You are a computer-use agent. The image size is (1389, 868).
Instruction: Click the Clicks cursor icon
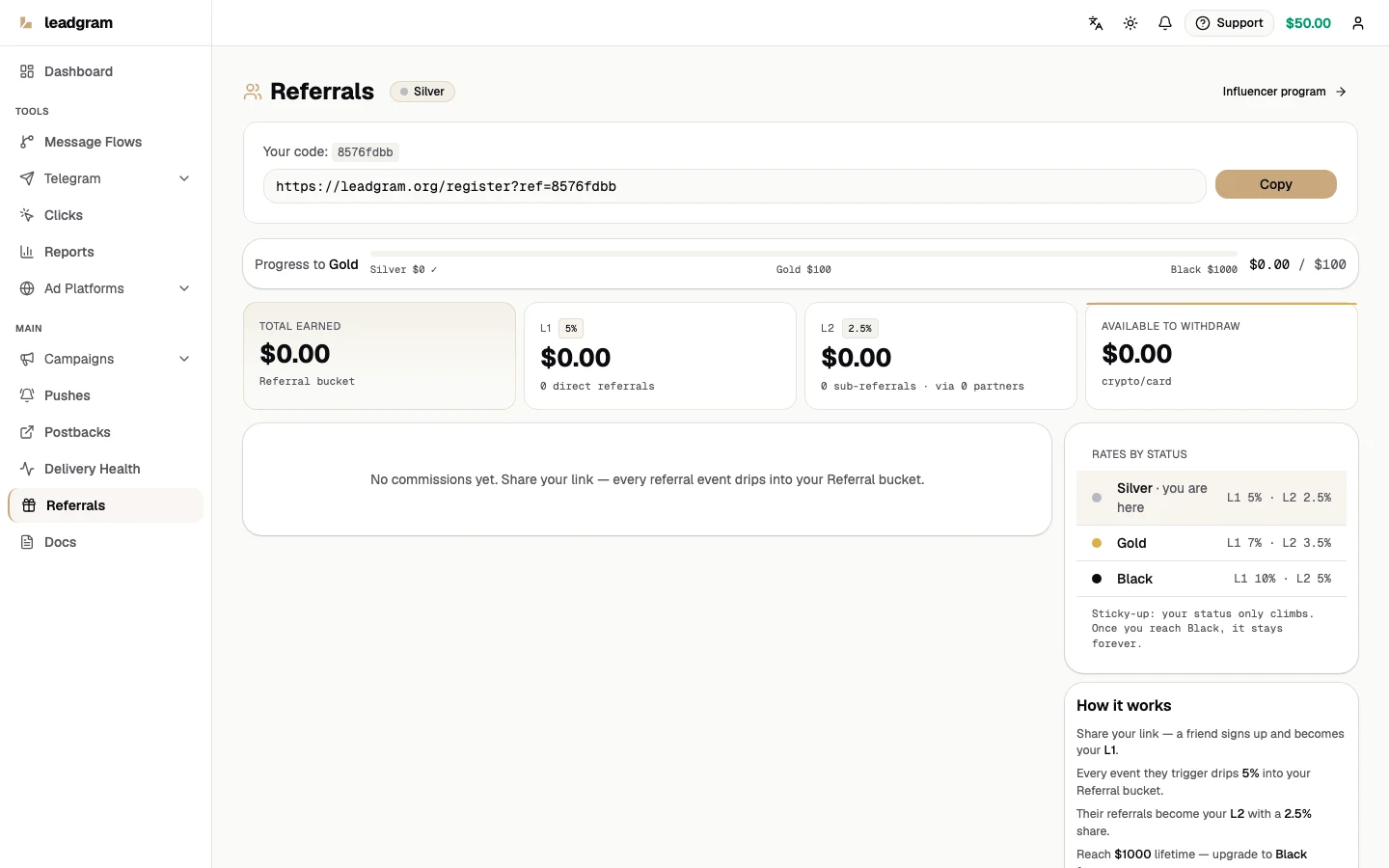pos(27,215)
